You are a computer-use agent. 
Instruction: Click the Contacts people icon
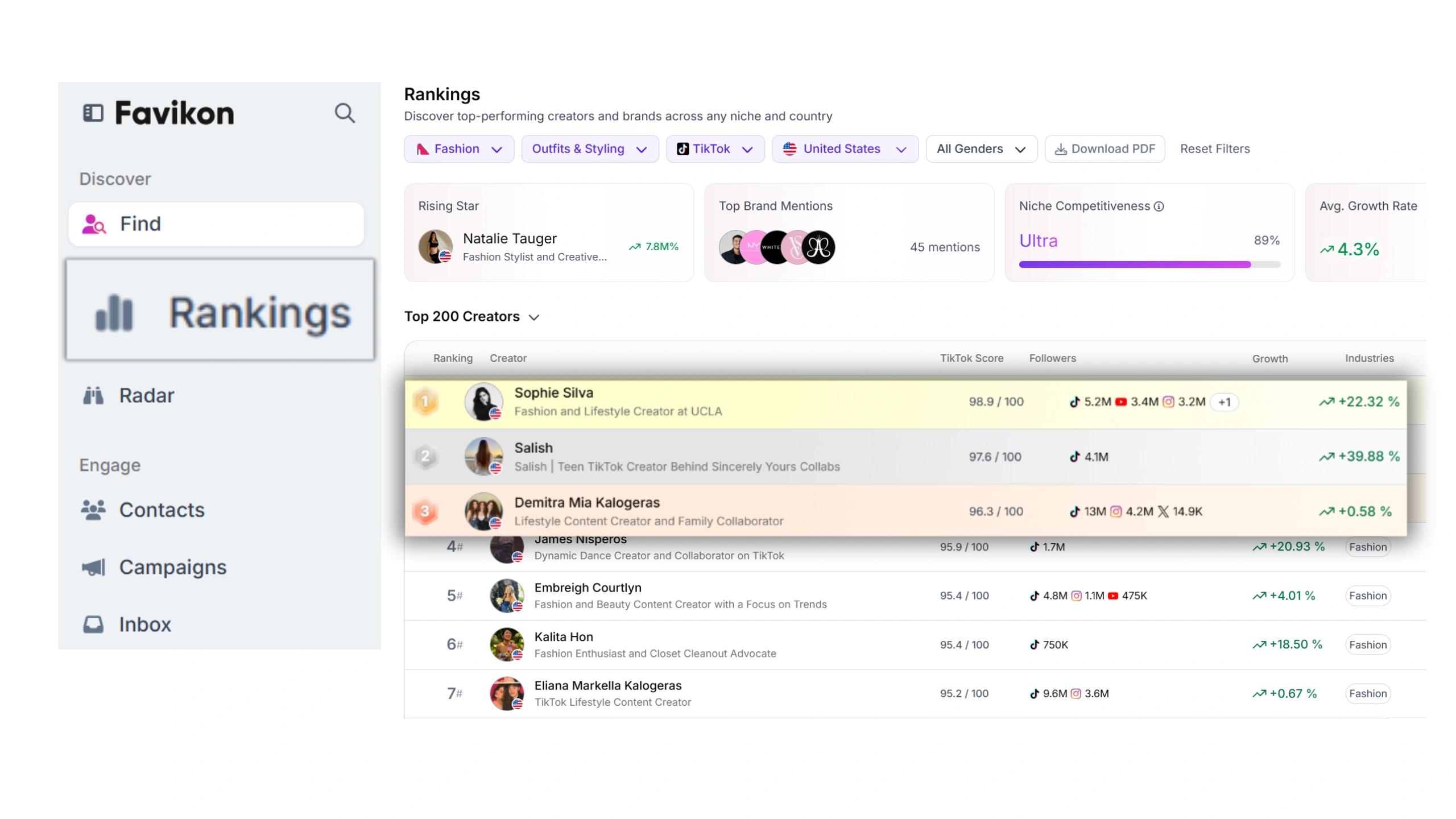click(93, 510)
